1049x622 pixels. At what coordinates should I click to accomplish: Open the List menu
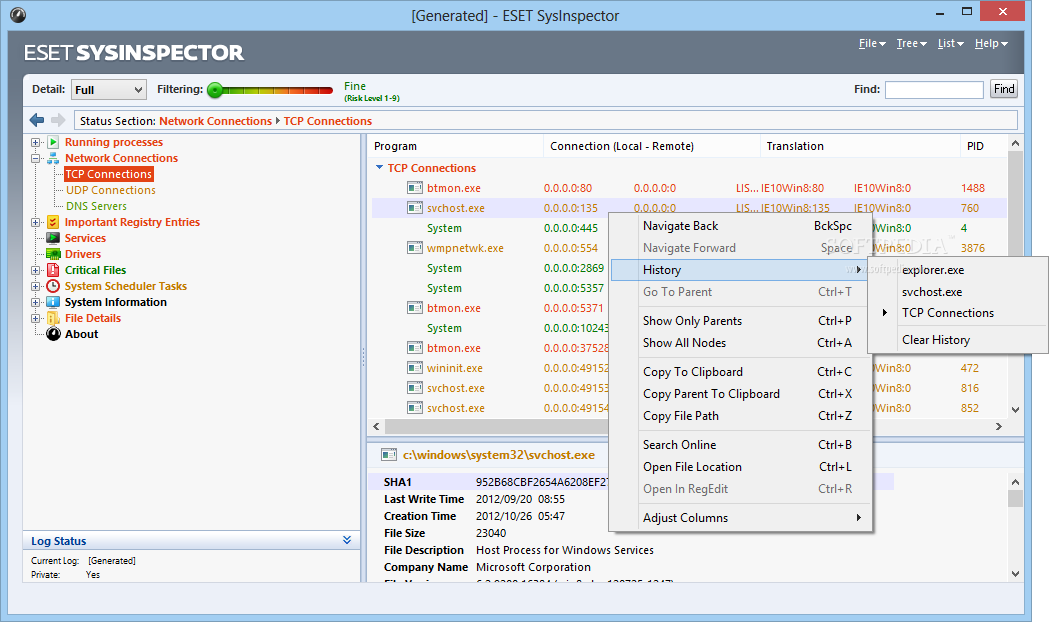tap(950, 43)
